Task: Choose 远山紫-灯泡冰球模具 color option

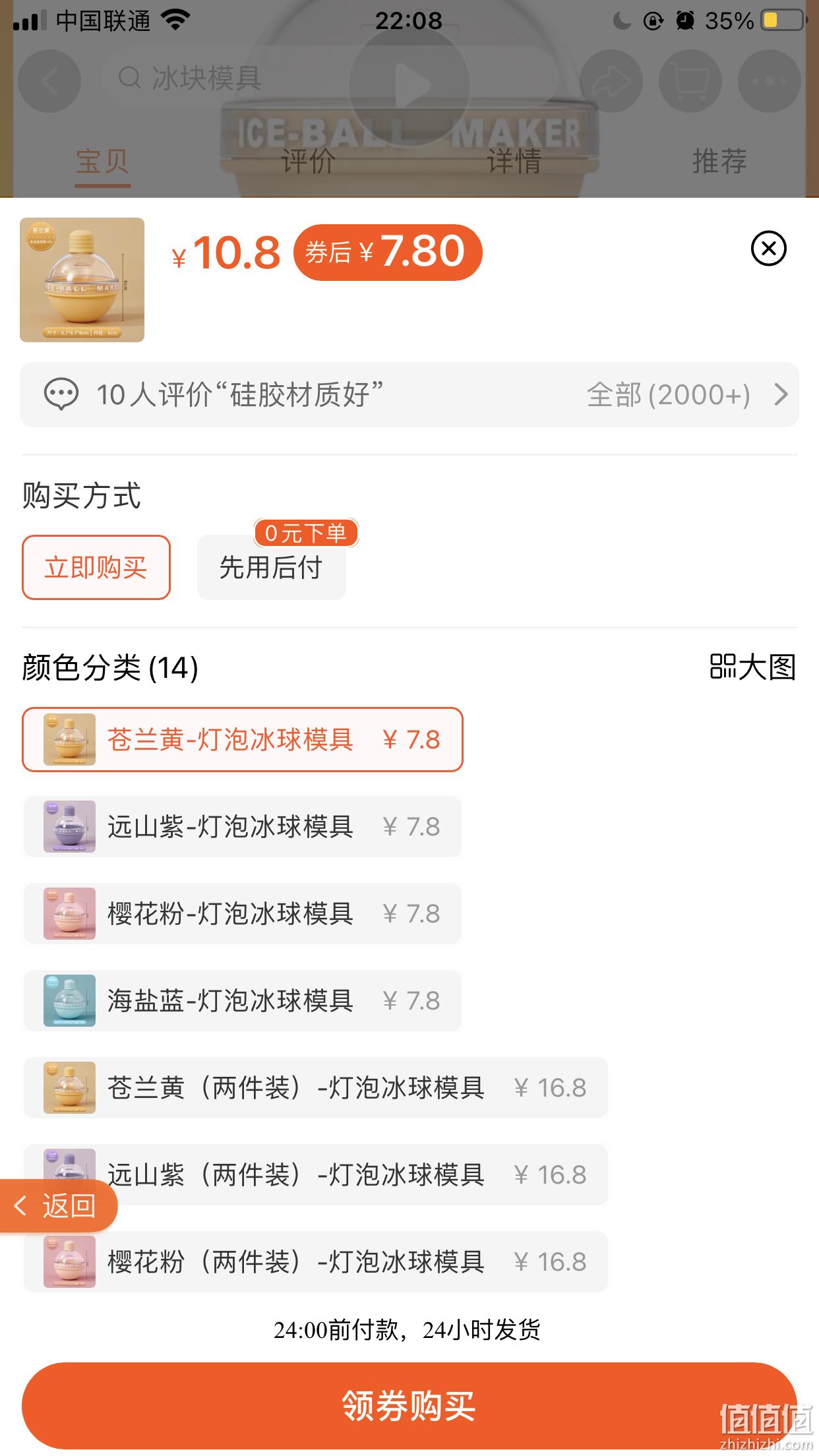Action: click(x=243, y=826)
